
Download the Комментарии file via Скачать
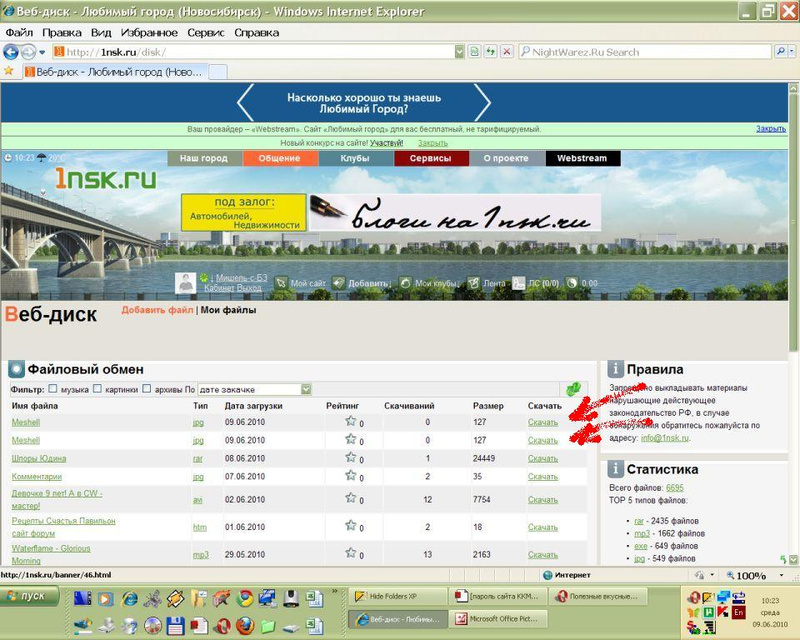click(542, 477)
